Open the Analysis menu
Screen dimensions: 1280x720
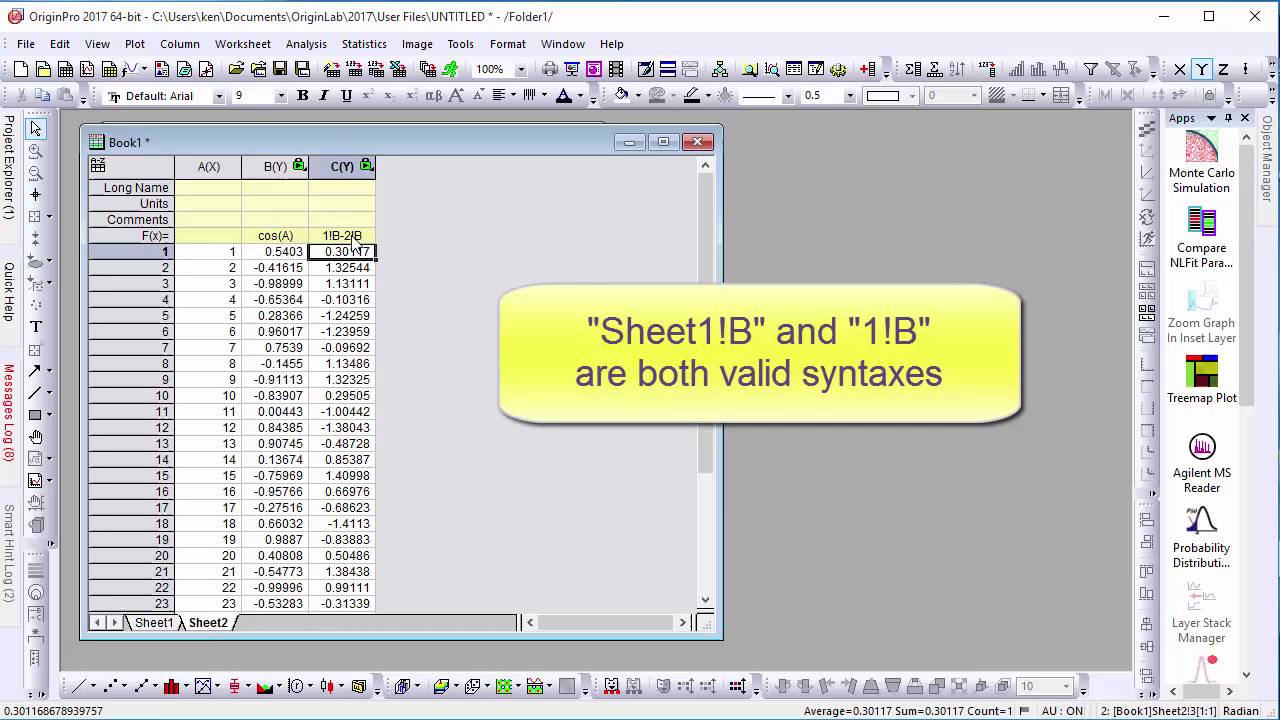point(306,44)
